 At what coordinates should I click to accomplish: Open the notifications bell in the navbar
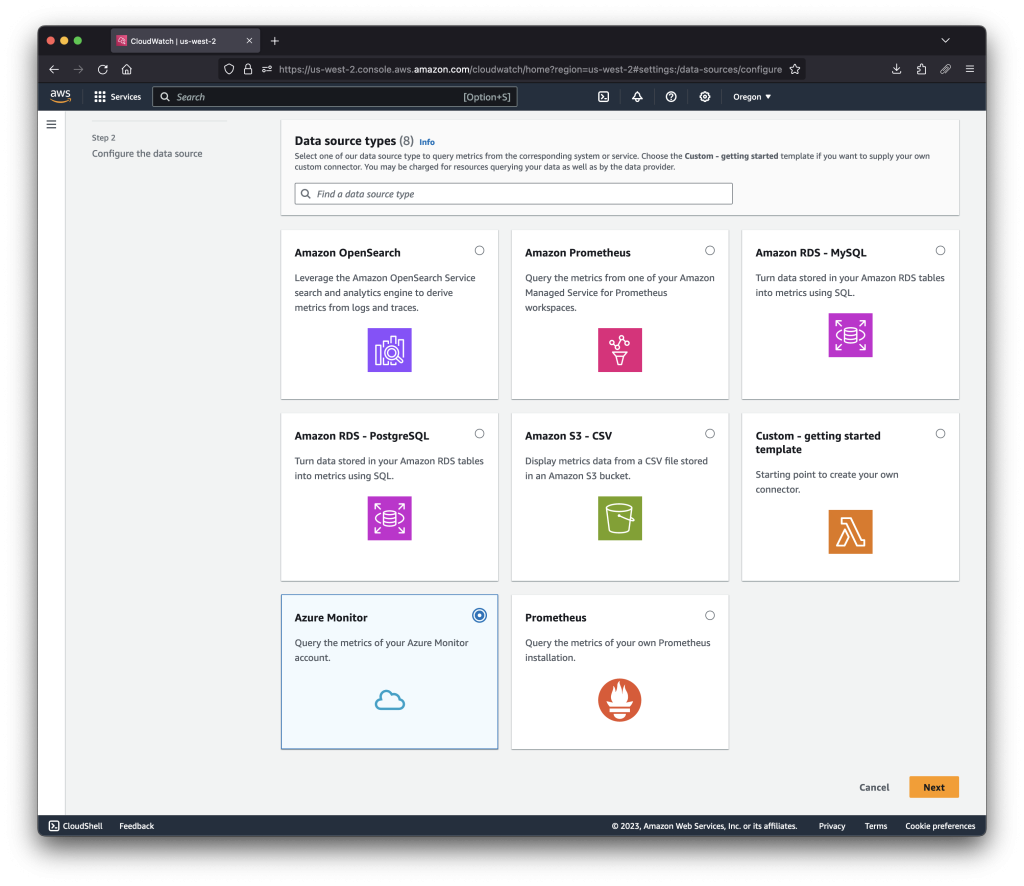(638, 96)
